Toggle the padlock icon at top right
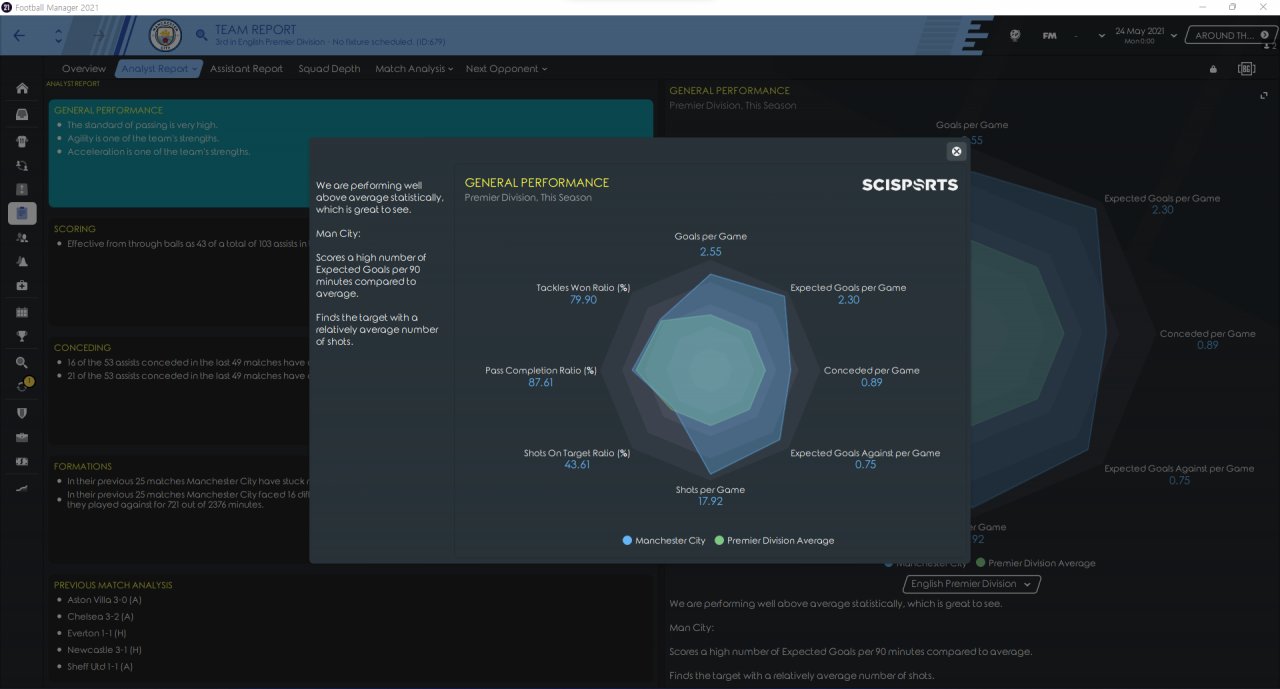Screen dimensions: 1280x689 coord(1213,69)
